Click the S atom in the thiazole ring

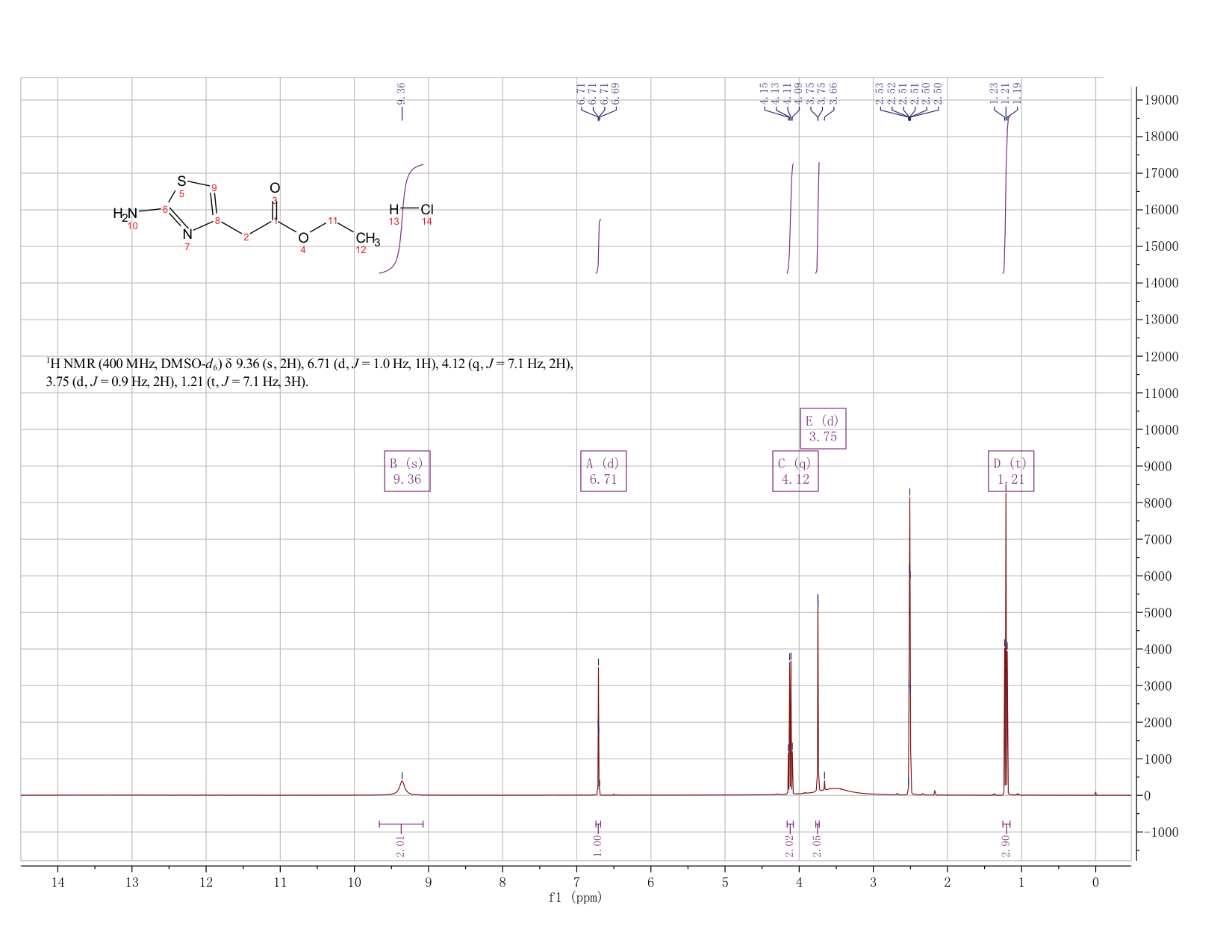point(181,181)
